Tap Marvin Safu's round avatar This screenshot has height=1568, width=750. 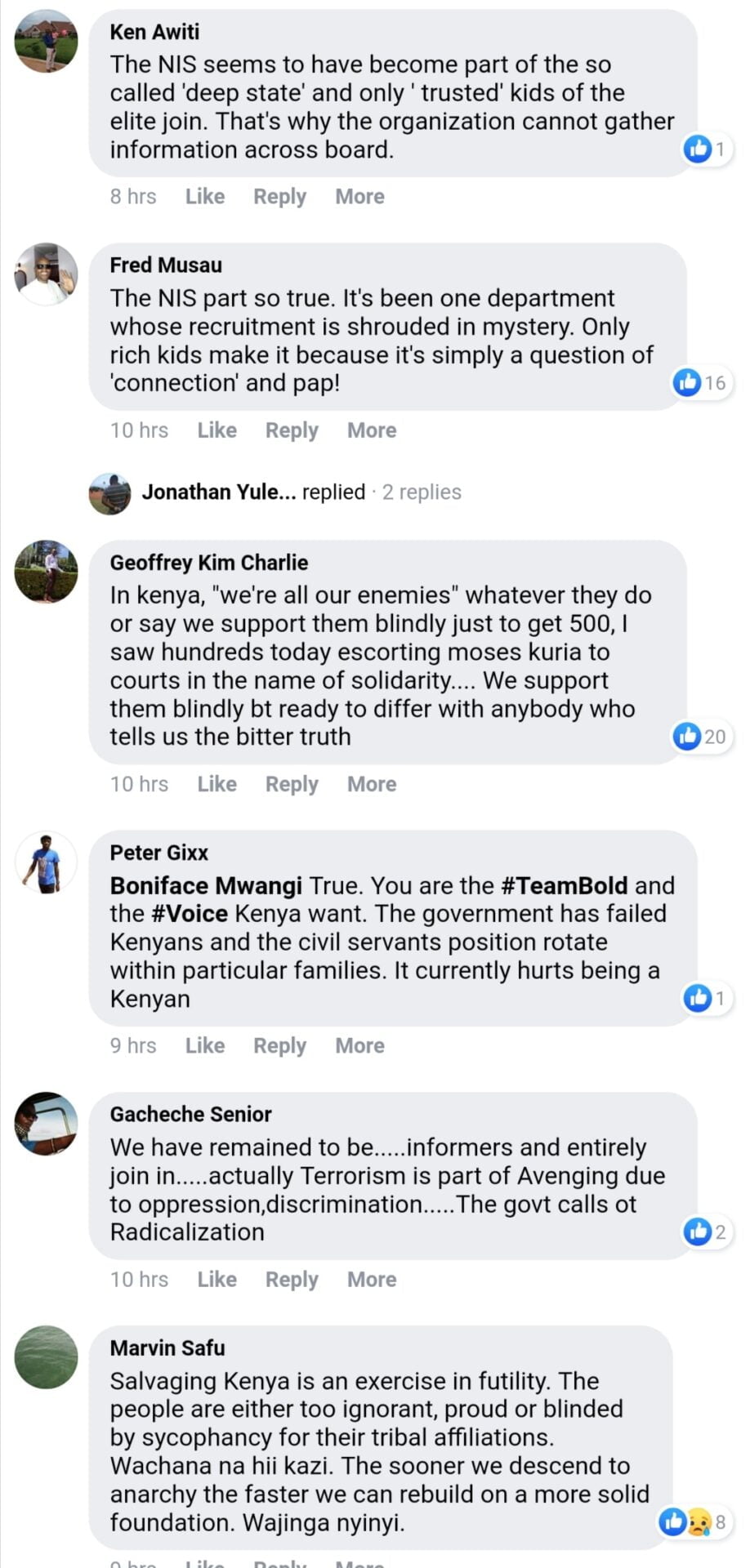click(x=47, y=1357)
